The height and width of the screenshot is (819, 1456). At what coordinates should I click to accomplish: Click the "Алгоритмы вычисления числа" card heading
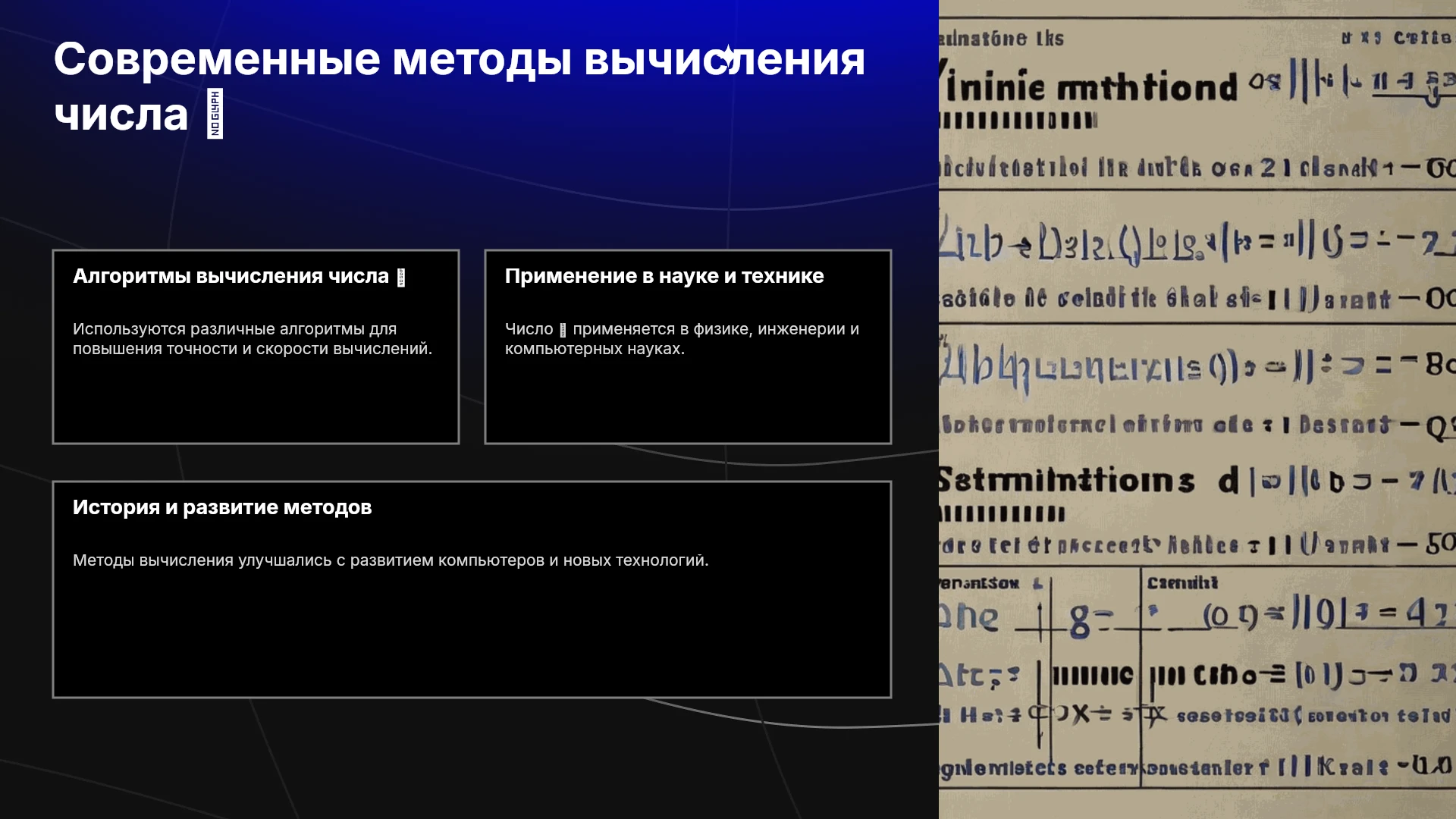pyautogui.click(x=231, y=276)
